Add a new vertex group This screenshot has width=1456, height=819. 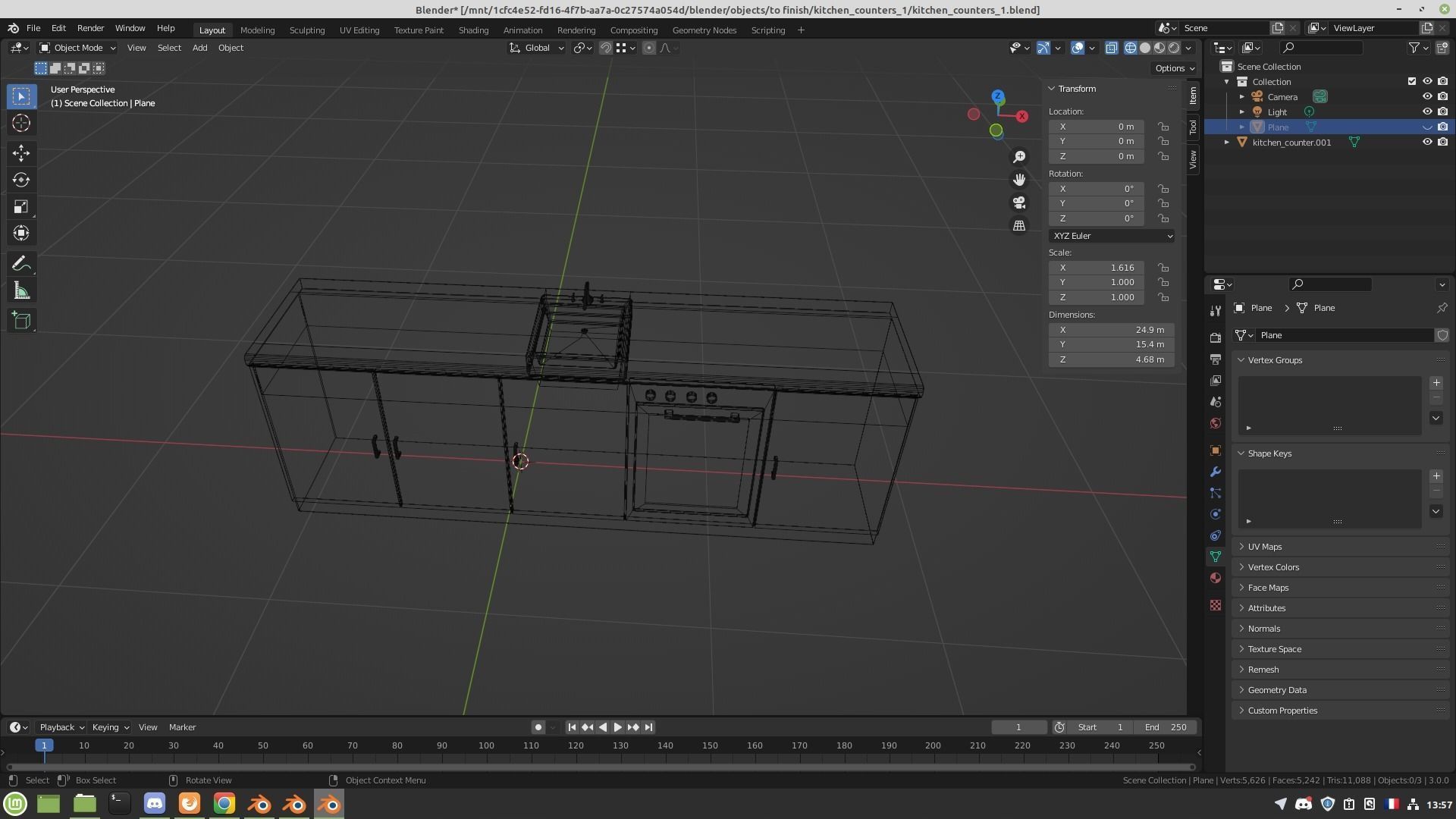click(1436, 383)
